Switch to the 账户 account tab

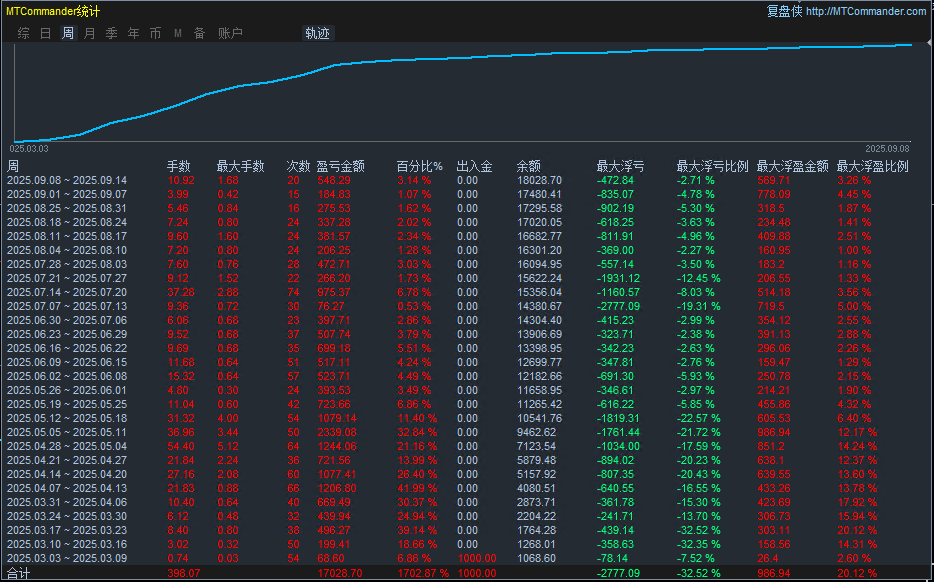230,33
